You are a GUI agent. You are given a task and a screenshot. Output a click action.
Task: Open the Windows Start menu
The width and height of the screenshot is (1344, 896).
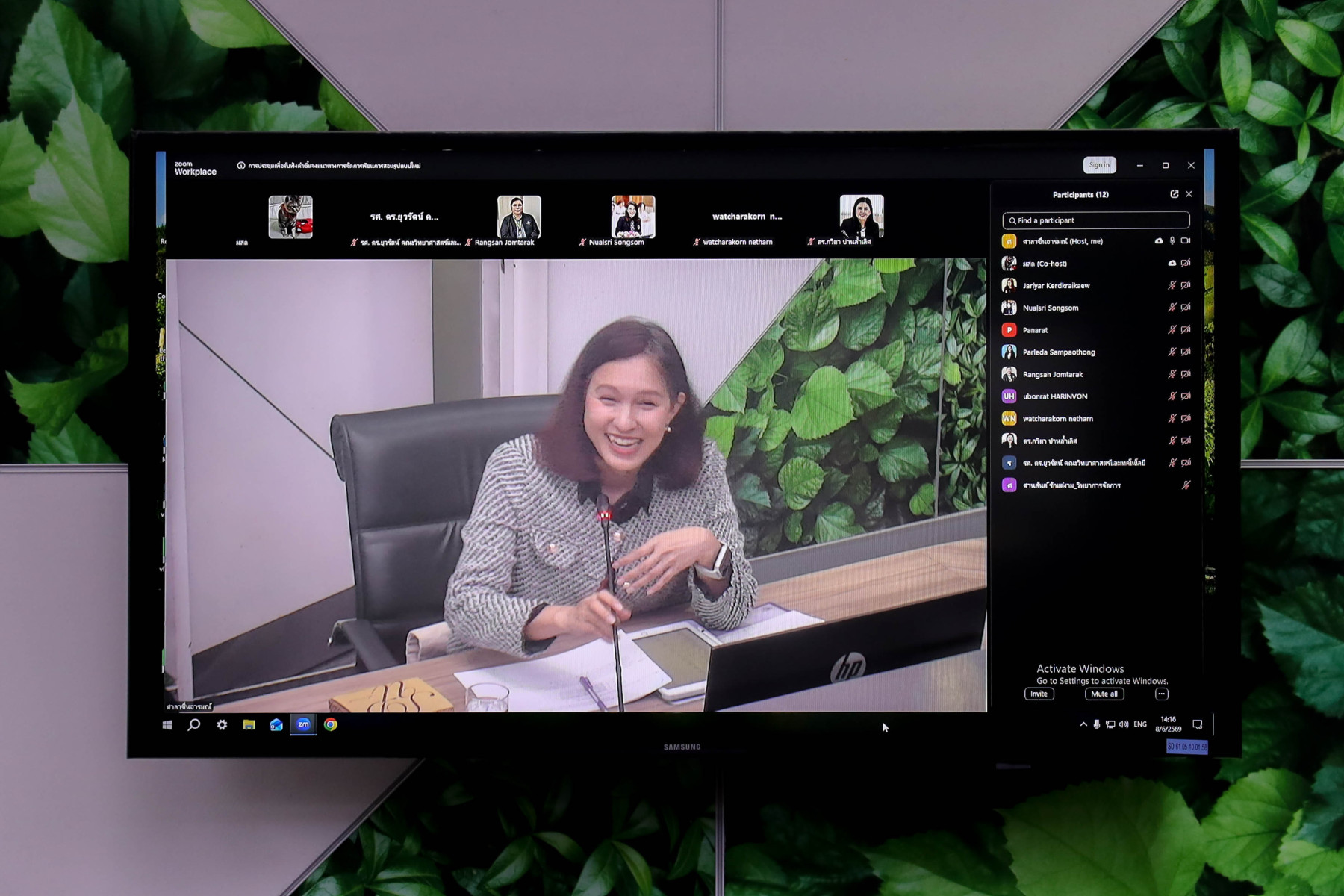click(x=167, y=725)
